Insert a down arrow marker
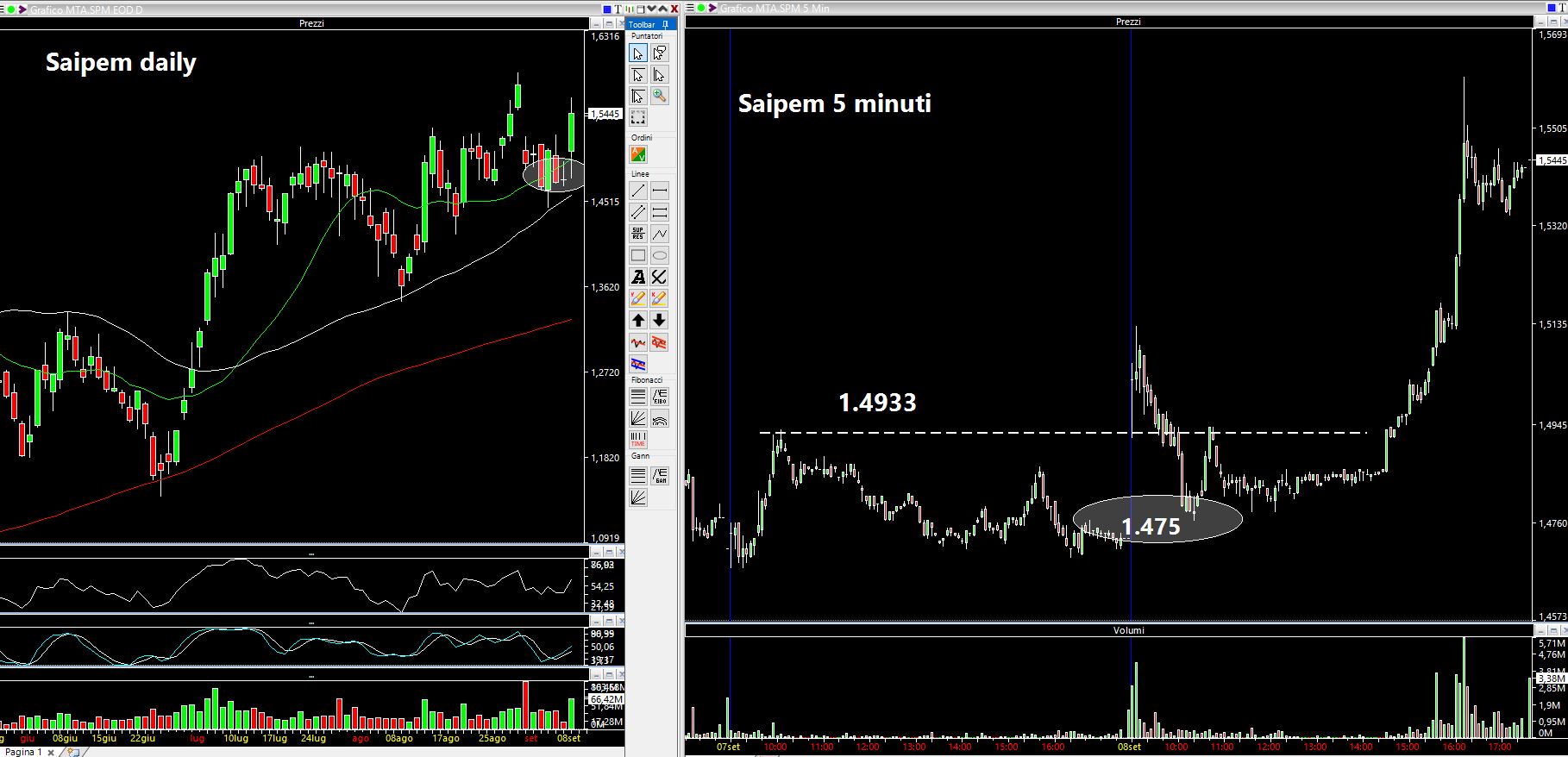This screenshot has width=1568, height=757. pyautogui.click(x=659, y=320)
